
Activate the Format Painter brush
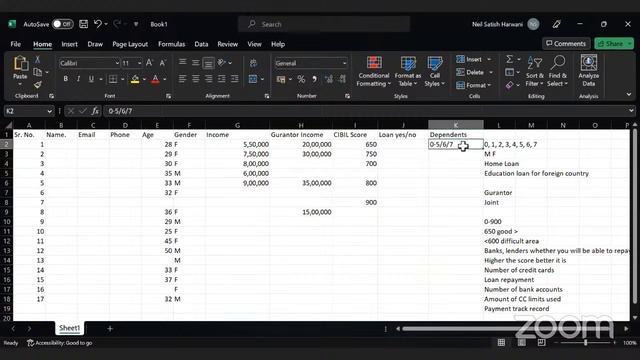click(x=38, y=84)
